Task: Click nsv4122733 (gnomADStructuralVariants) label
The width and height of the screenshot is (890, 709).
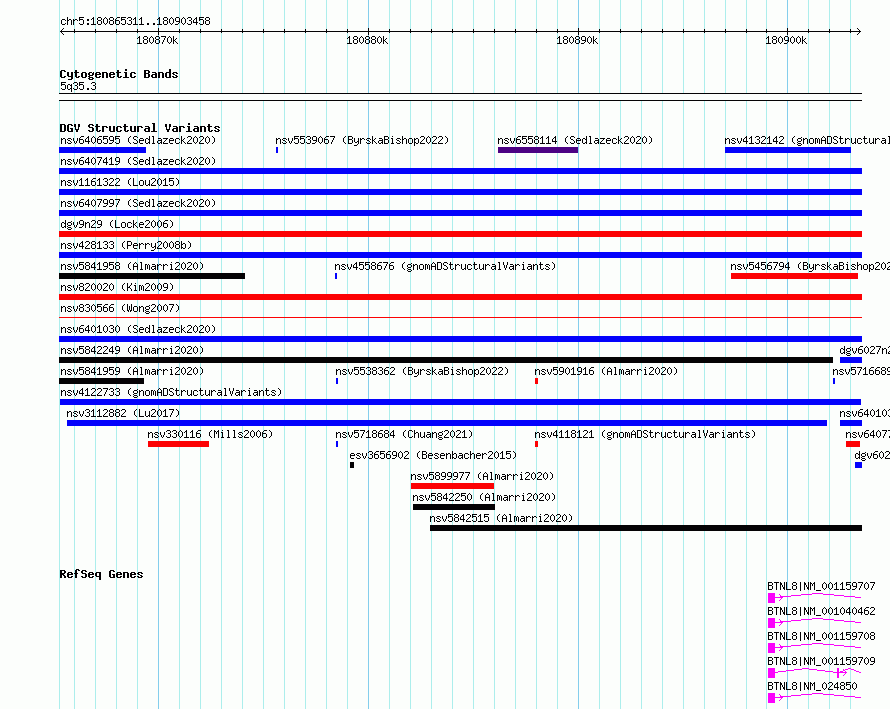Action: coord(171,392)
